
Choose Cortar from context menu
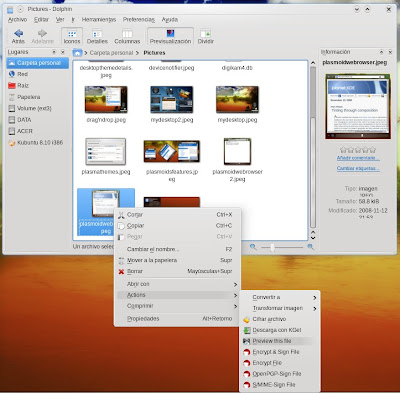point(177,215)
